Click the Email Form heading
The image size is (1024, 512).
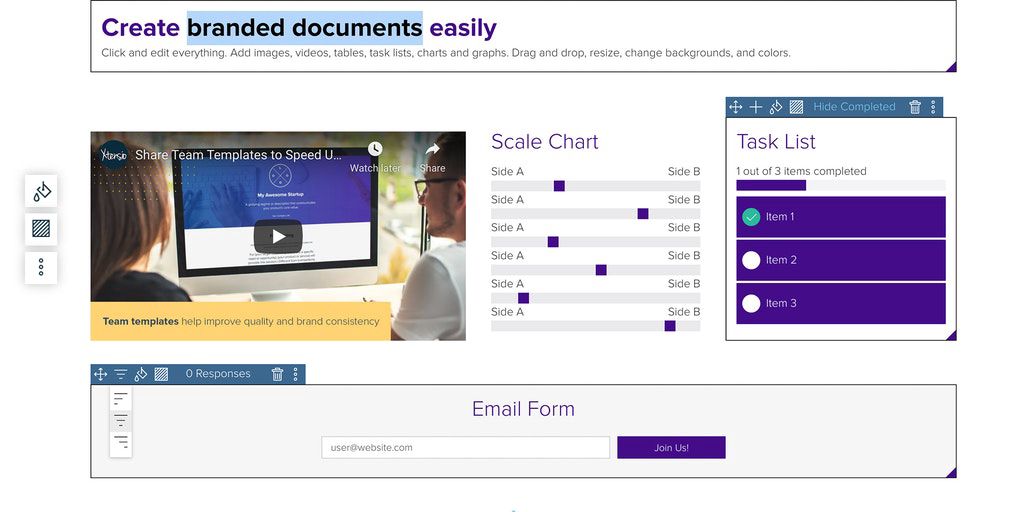(523, 409)
